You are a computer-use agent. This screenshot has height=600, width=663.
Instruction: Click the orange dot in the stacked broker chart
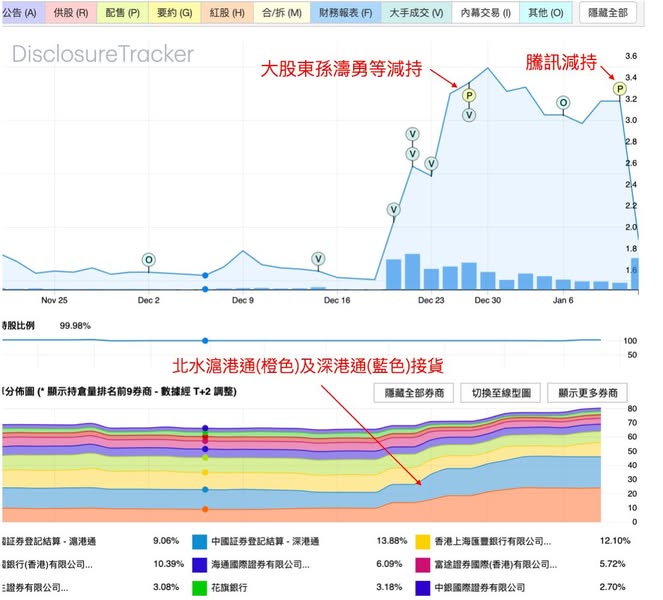[x=205, y=510]
